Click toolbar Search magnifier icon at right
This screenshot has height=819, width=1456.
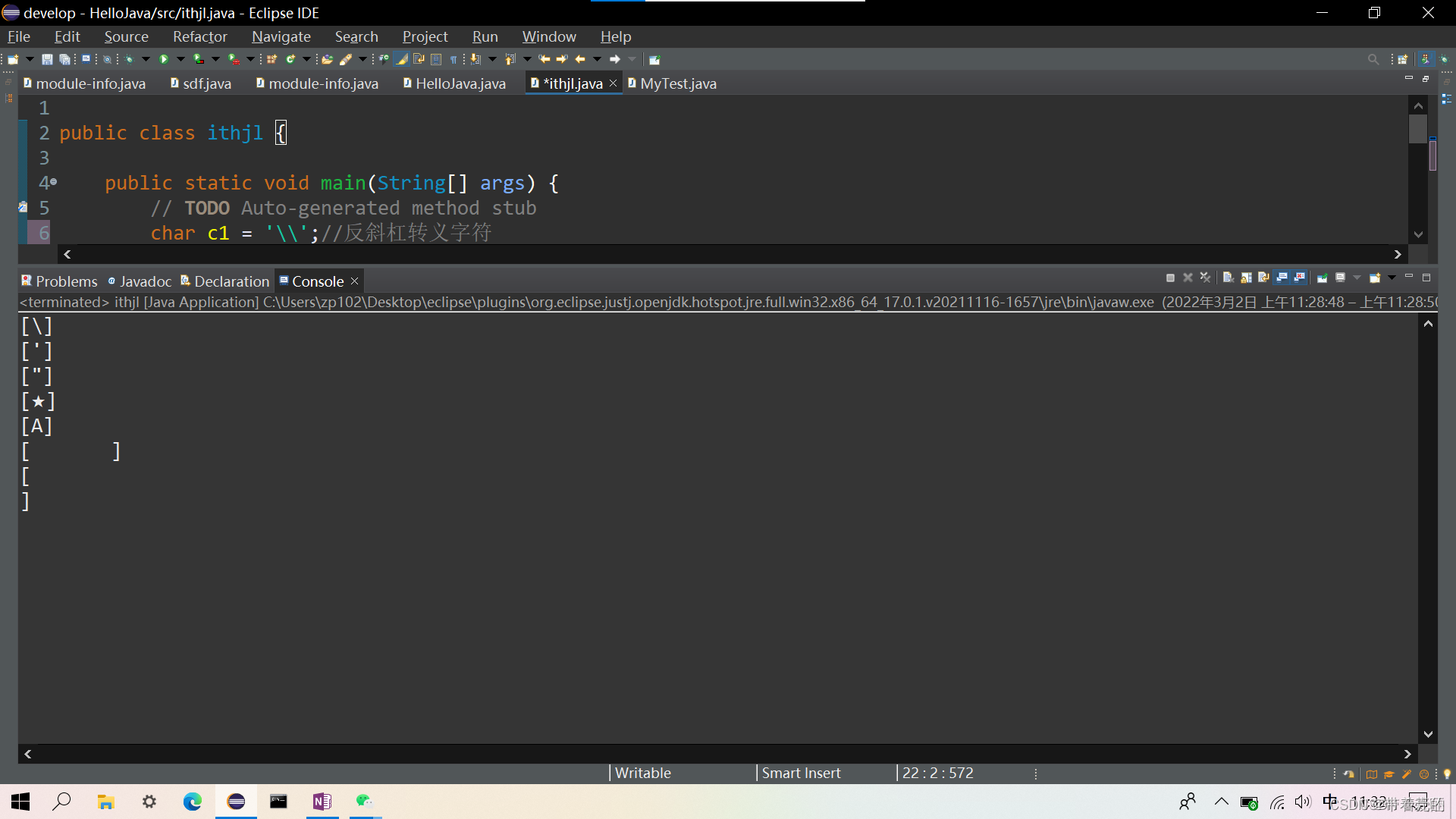(1373, 59)
